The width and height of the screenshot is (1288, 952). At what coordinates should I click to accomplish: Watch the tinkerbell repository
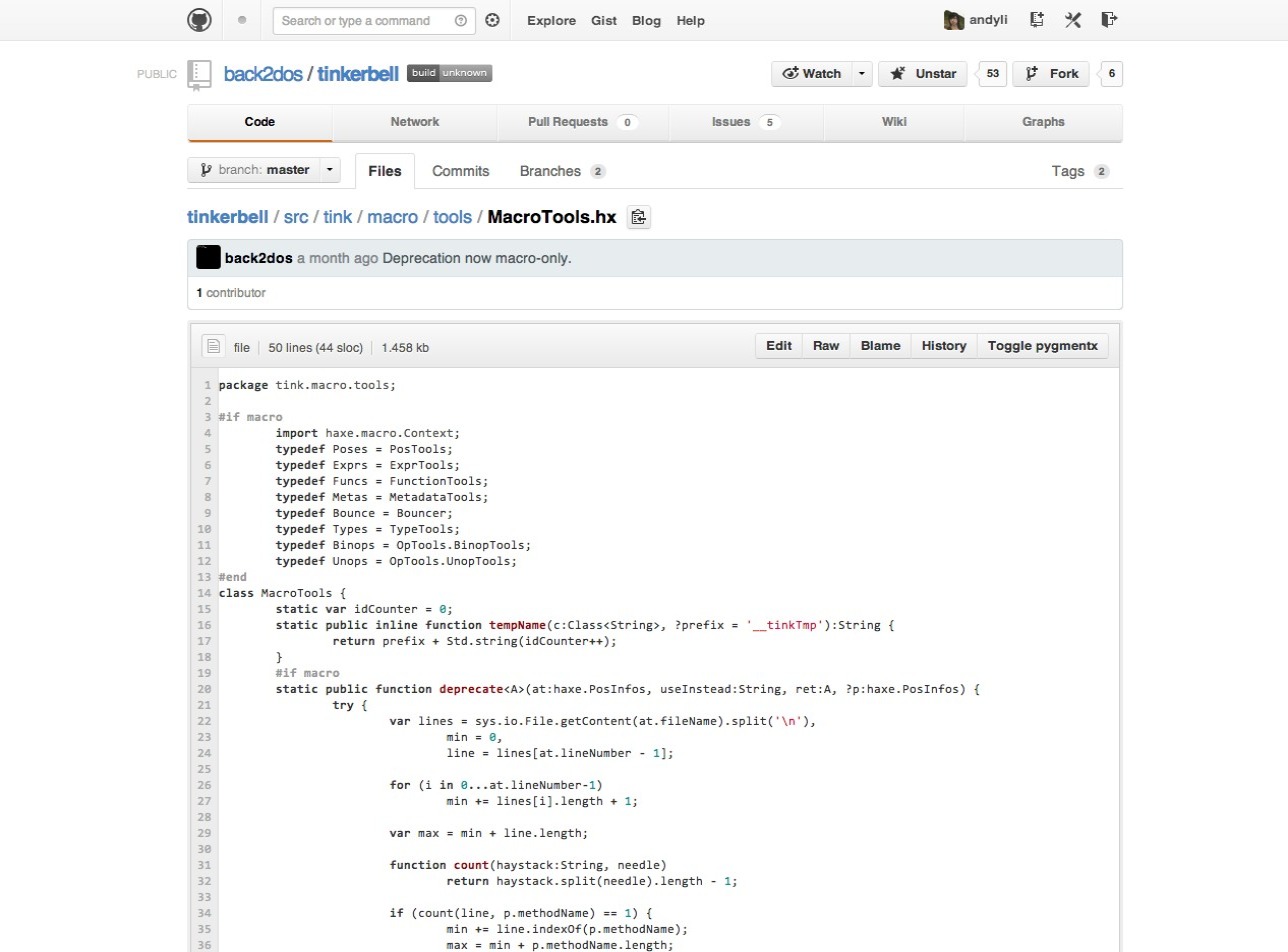coord(811,73)
